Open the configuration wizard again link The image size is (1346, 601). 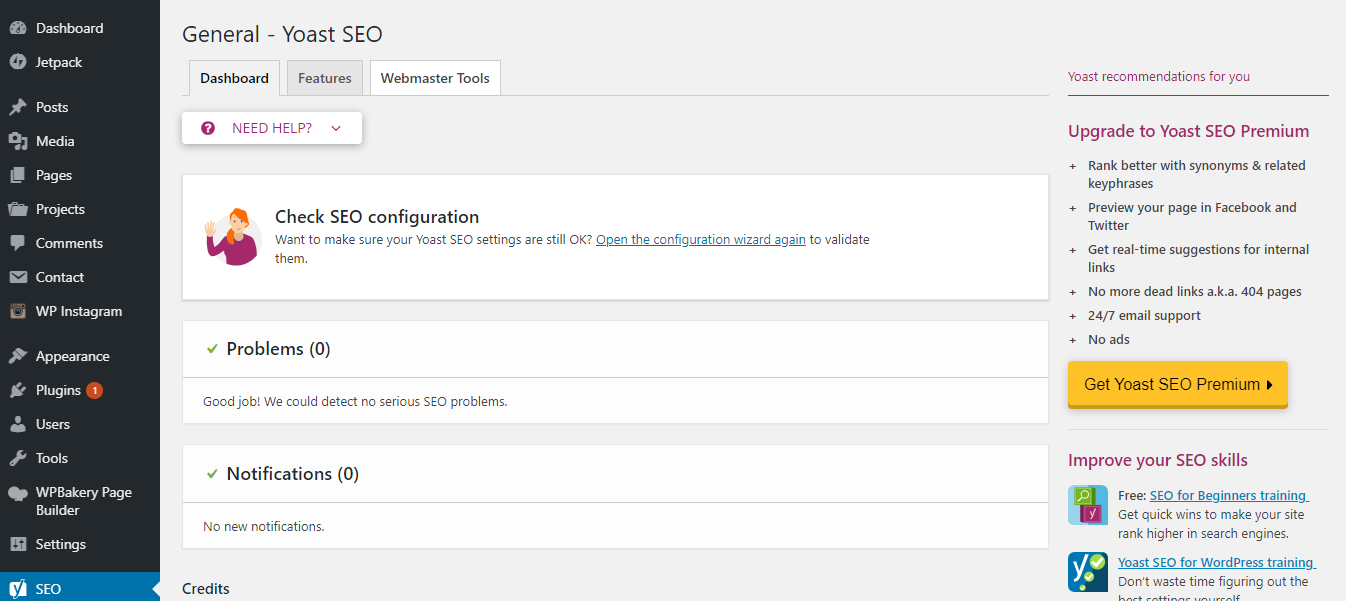click(701, 240)
